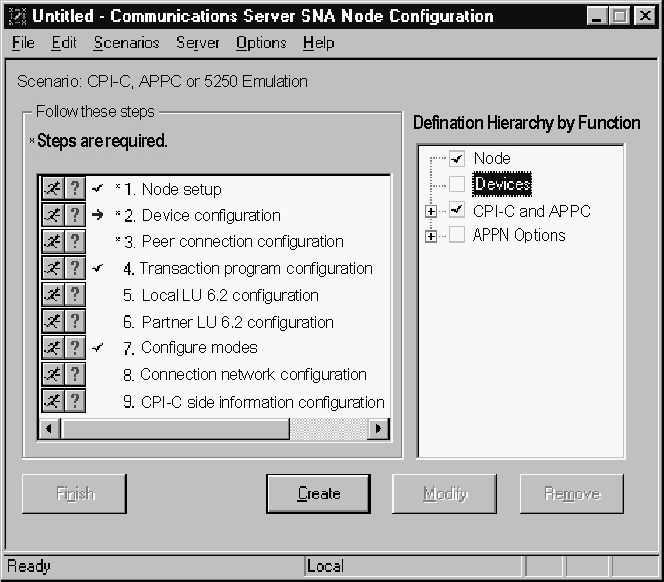Select the Devices item in hierarchy tree

point(502,184)
